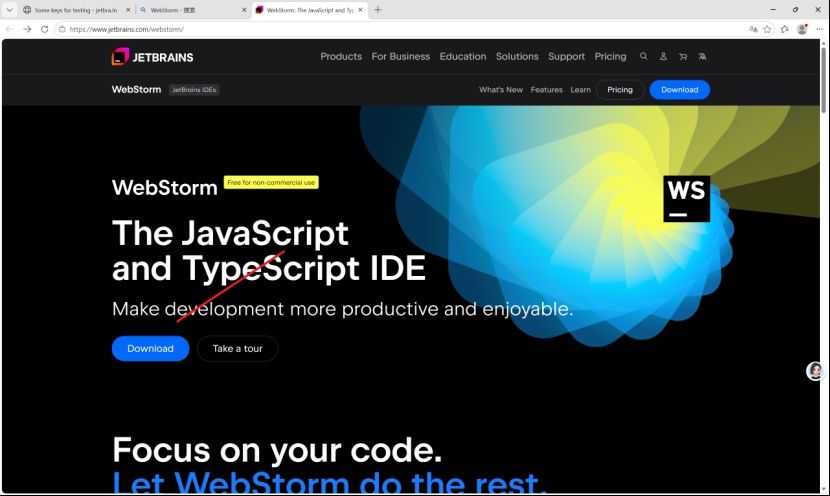Click the large WebStorm hero title

click(x=165, y=188)
